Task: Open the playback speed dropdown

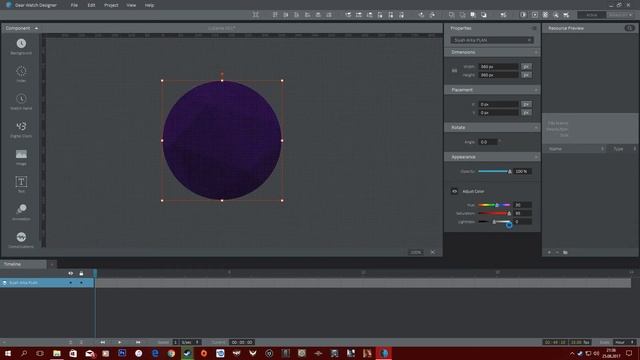Action: 191,342
